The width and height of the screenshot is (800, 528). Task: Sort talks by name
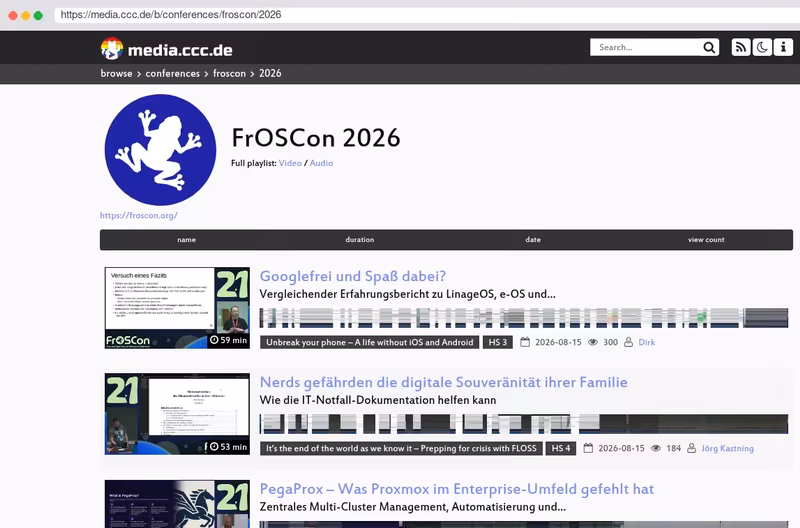[186, 240]
